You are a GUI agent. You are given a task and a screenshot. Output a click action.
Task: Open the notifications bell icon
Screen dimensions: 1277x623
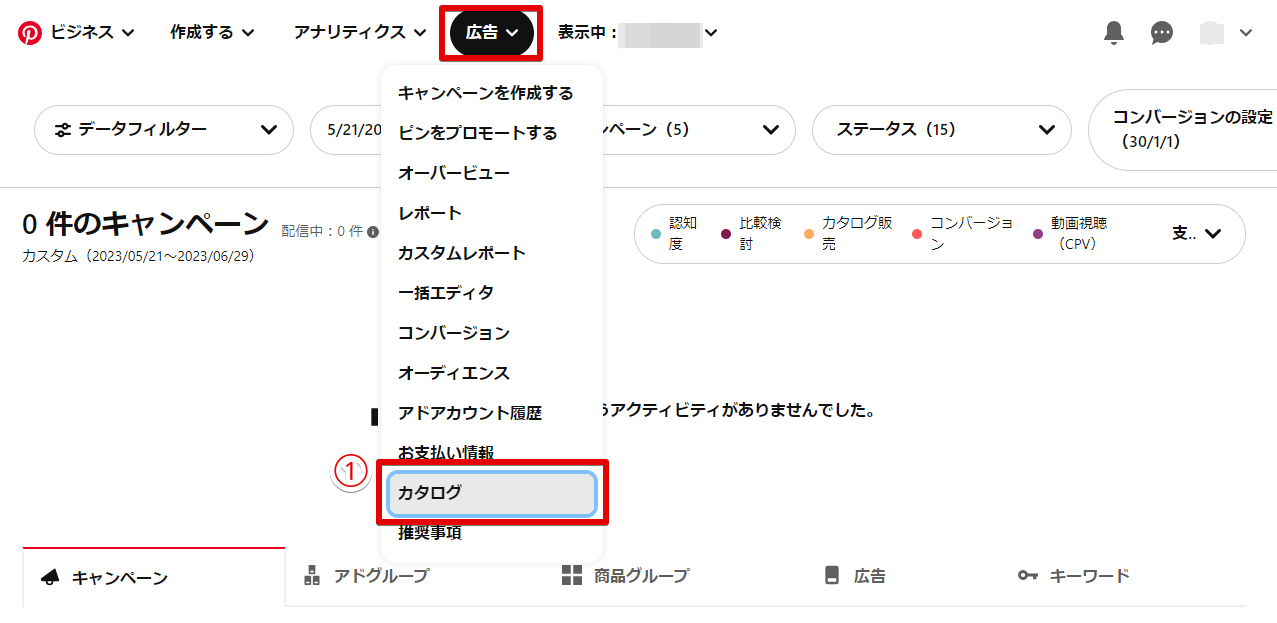(x=1113, y=33)
